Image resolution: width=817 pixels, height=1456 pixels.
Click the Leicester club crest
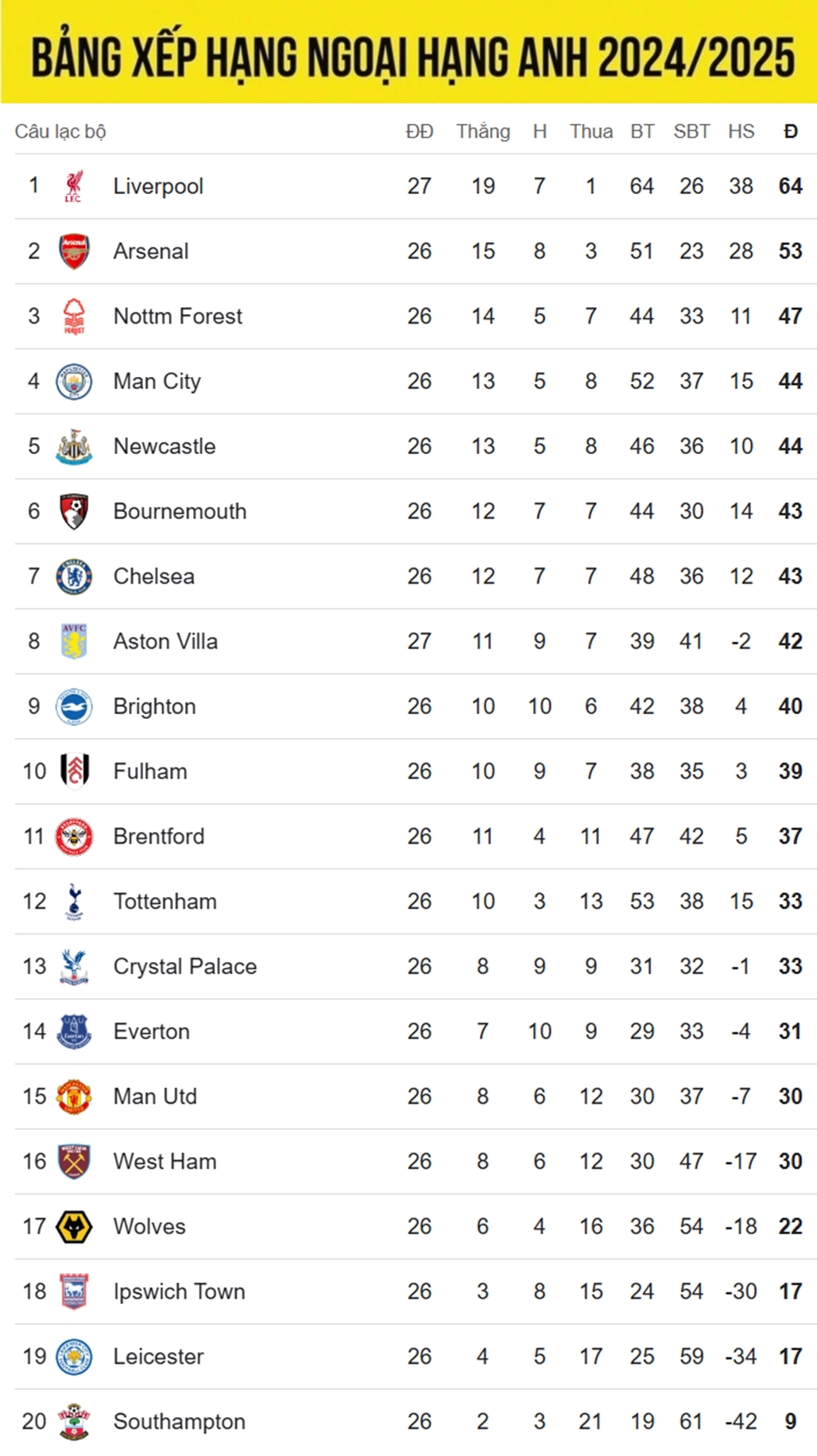coord(74,1357)
